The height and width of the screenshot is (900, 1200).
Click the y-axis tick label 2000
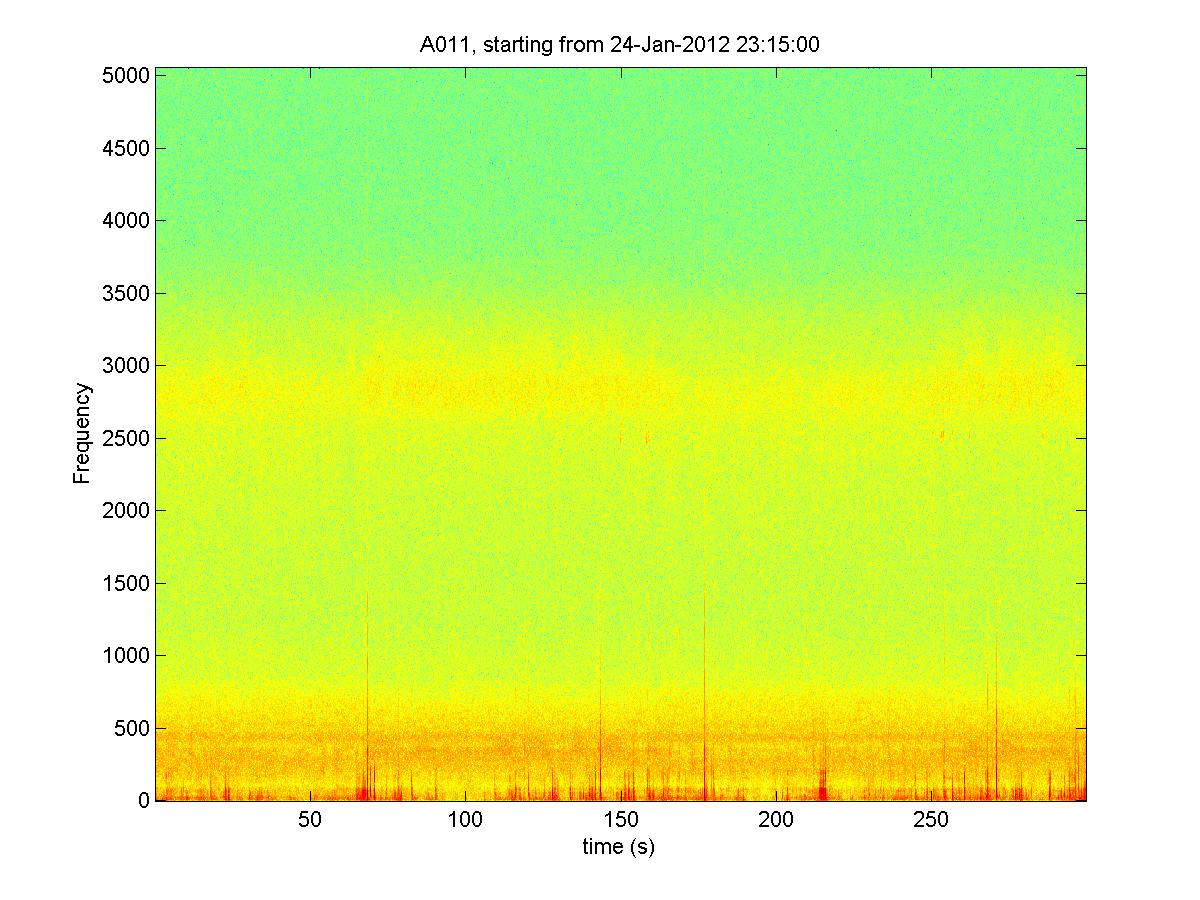126,511
